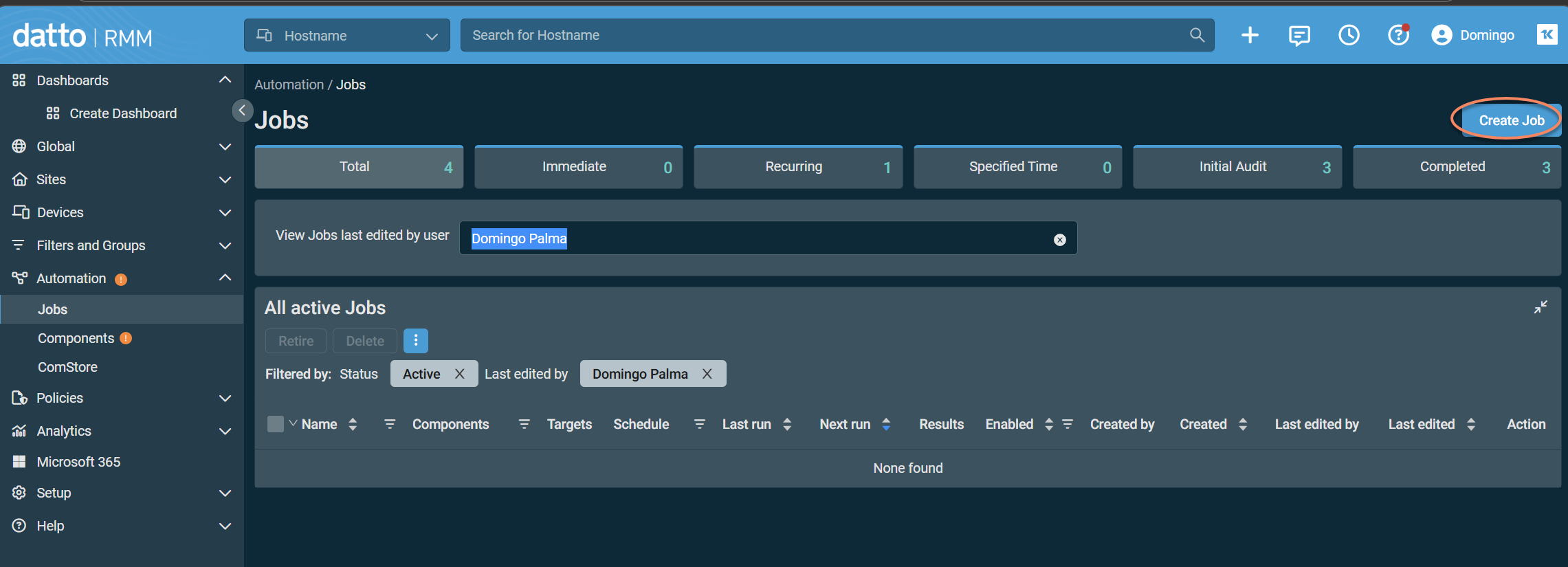Collapse the Dashboards menu section
1568x567 pixels.
[x=225, y=80]
